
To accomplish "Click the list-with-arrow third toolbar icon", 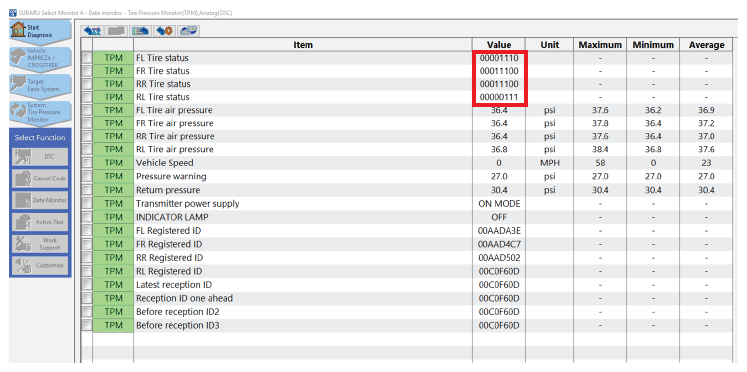I will point(140,31).
